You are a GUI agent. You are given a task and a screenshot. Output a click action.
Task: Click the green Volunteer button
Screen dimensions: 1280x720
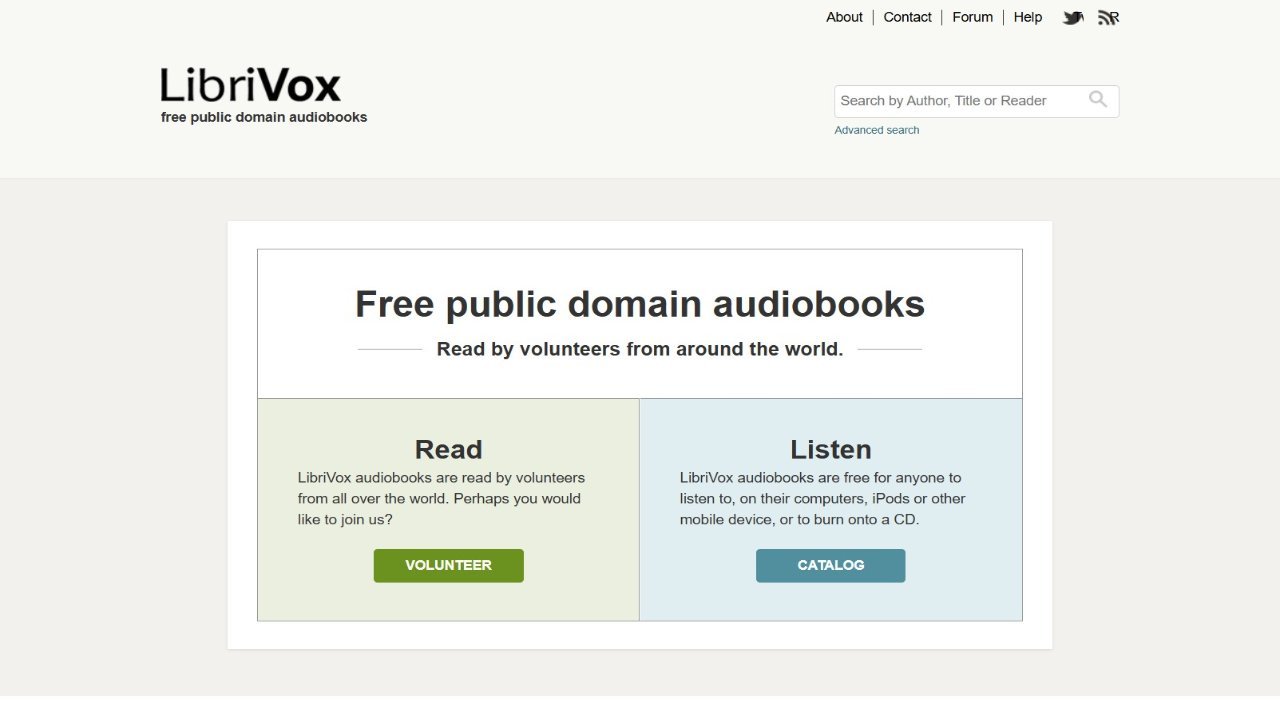click(x=449, y=566)
